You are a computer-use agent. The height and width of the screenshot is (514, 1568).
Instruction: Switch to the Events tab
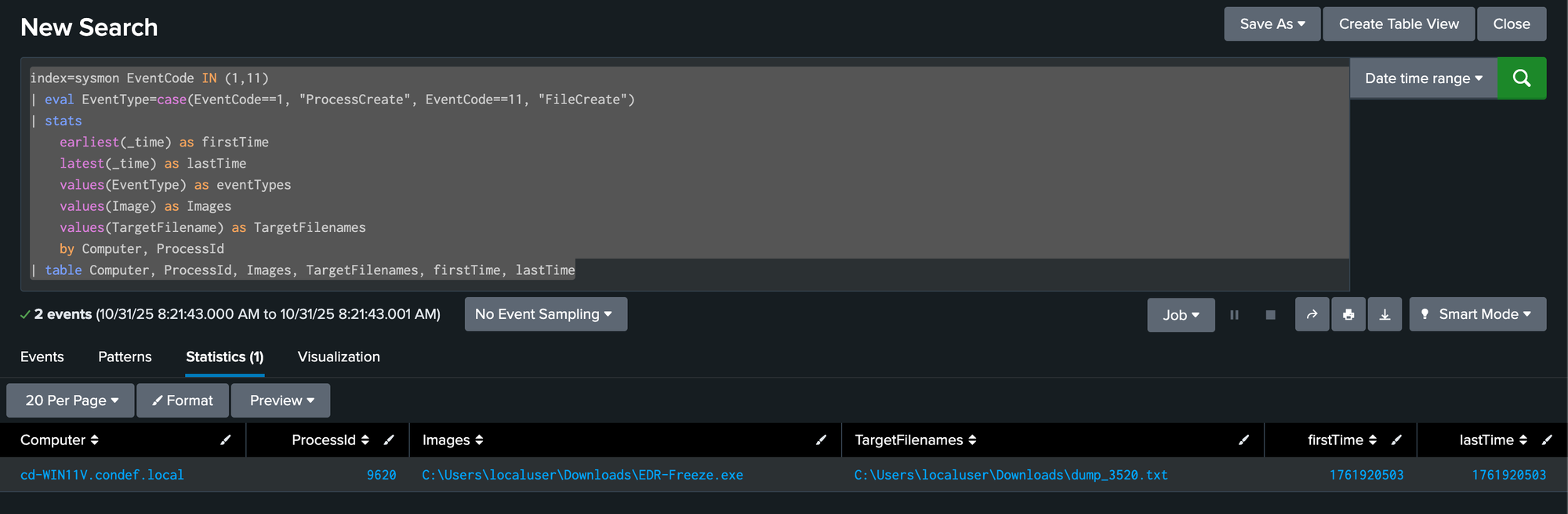[x=42, y=357]
